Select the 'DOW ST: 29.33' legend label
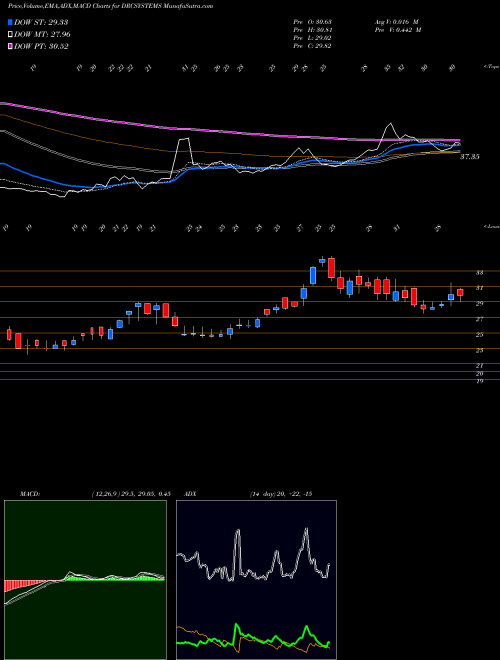 [x=41, y=22]
